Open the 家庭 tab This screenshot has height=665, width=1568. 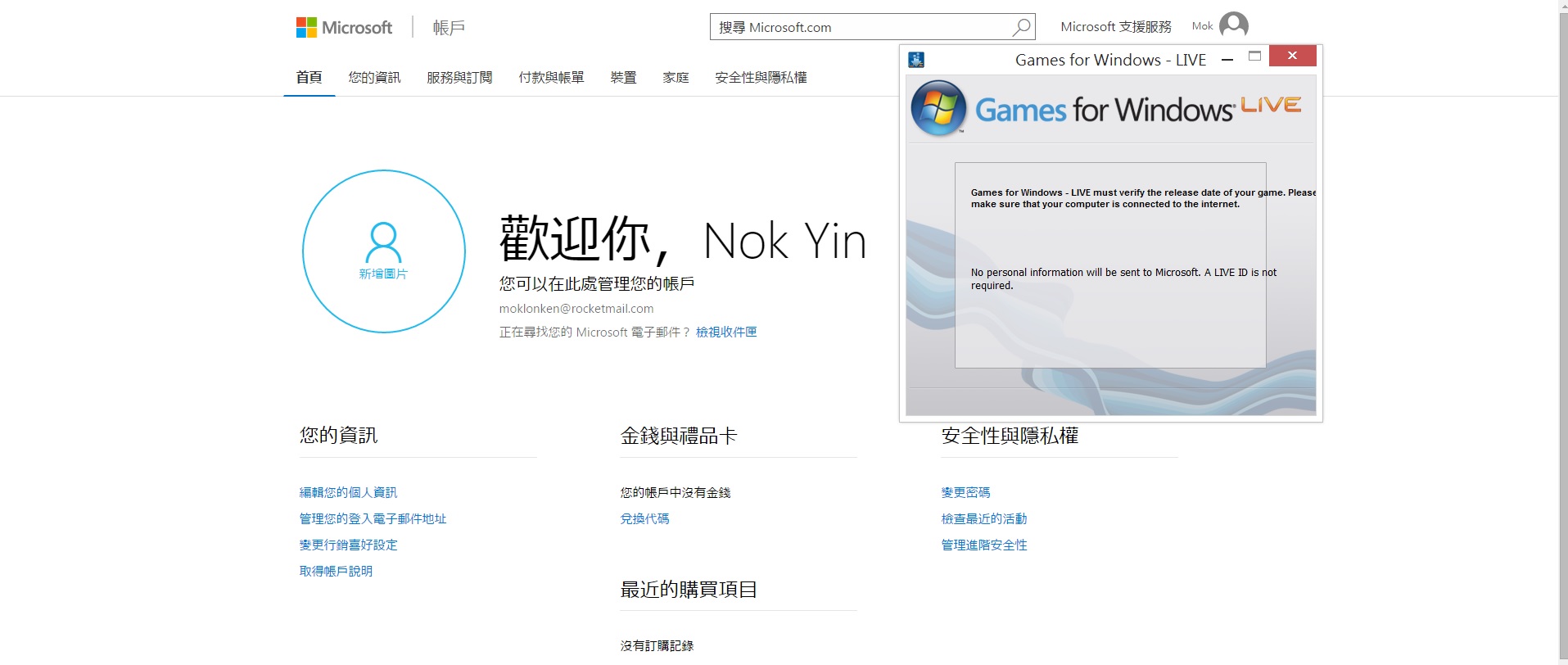point(676,77)
